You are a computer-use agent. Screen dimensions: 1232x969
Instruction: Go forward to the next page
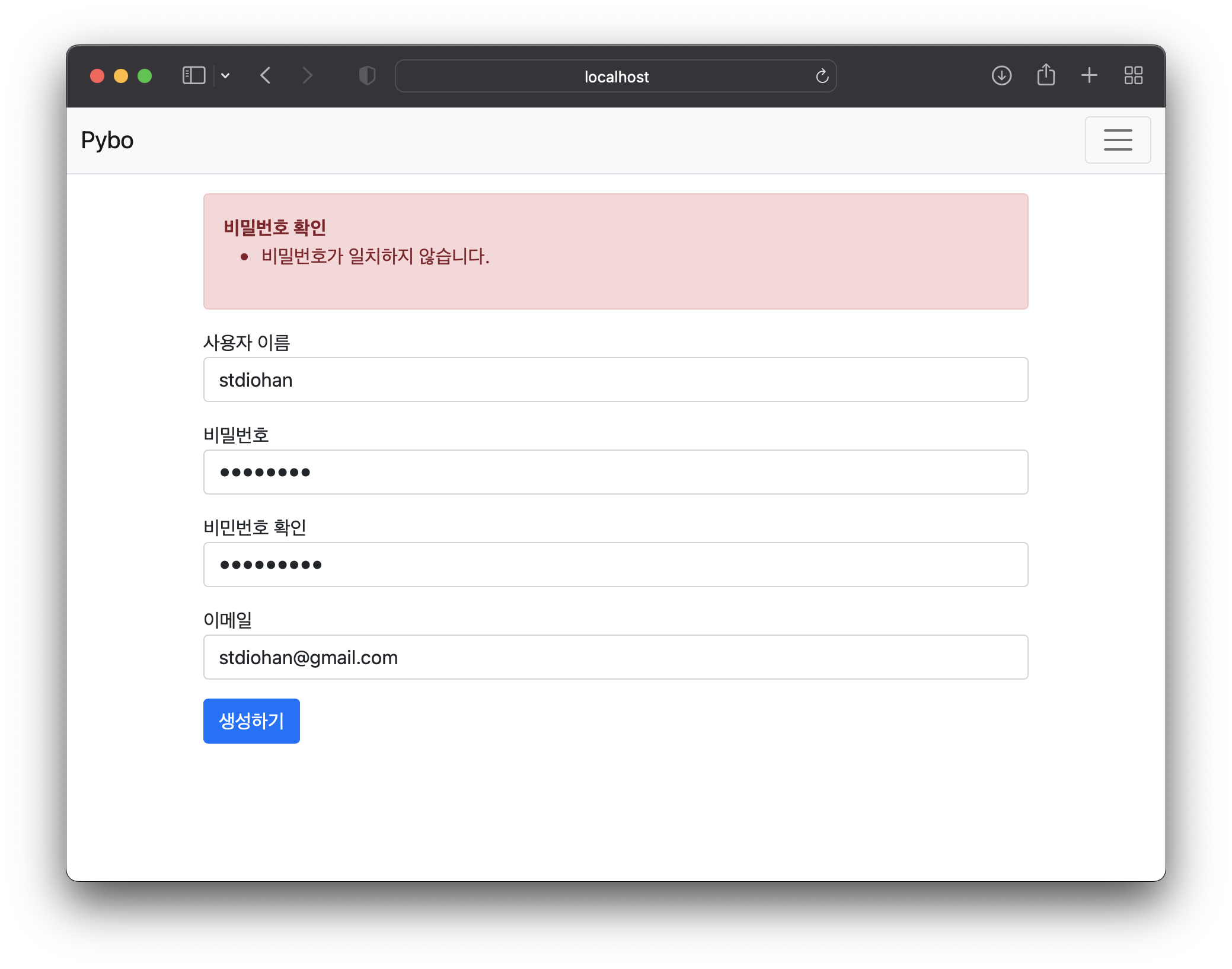tap(307, 76)
